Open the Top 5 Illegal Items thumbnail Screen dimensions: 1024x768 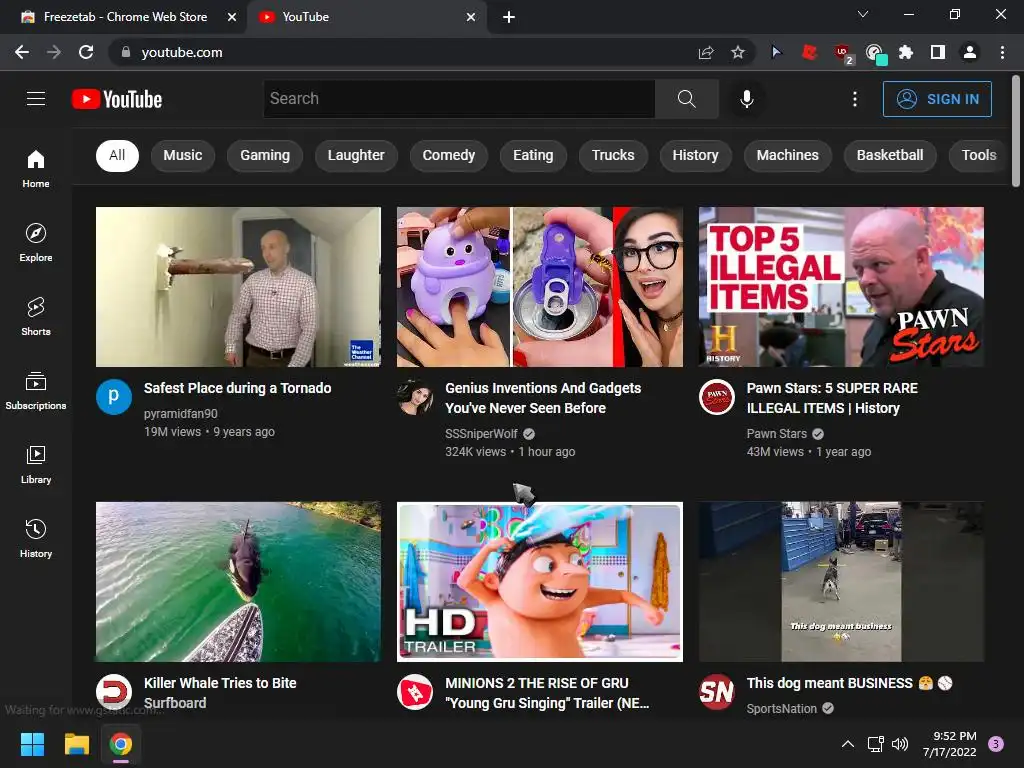[841, 287]
